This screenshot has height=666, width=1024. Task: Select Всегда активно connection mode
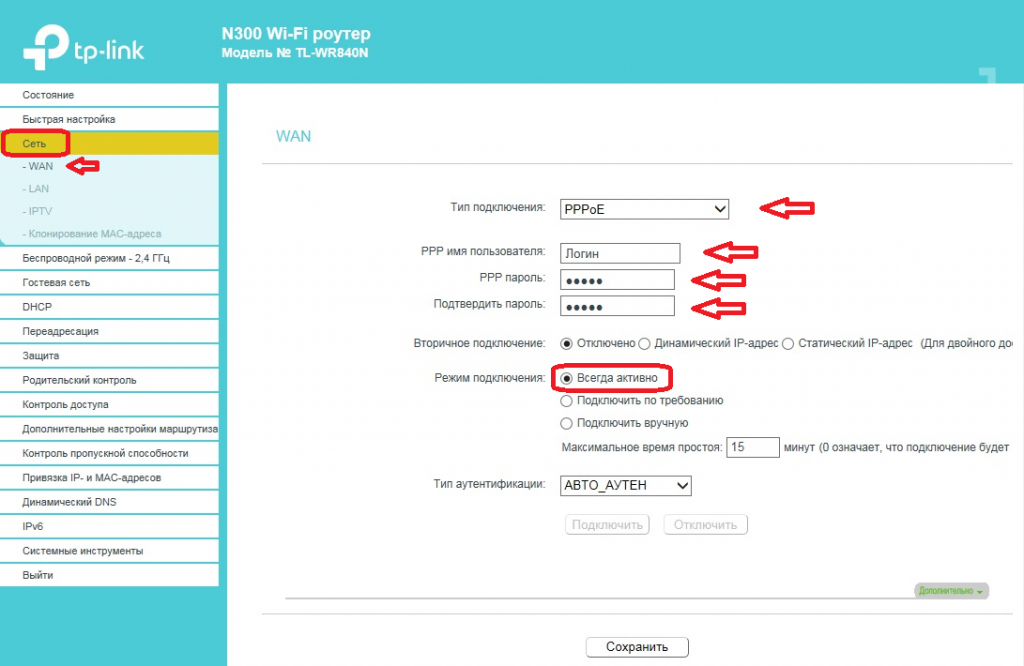pyautogui.click(x=566, y=378)
